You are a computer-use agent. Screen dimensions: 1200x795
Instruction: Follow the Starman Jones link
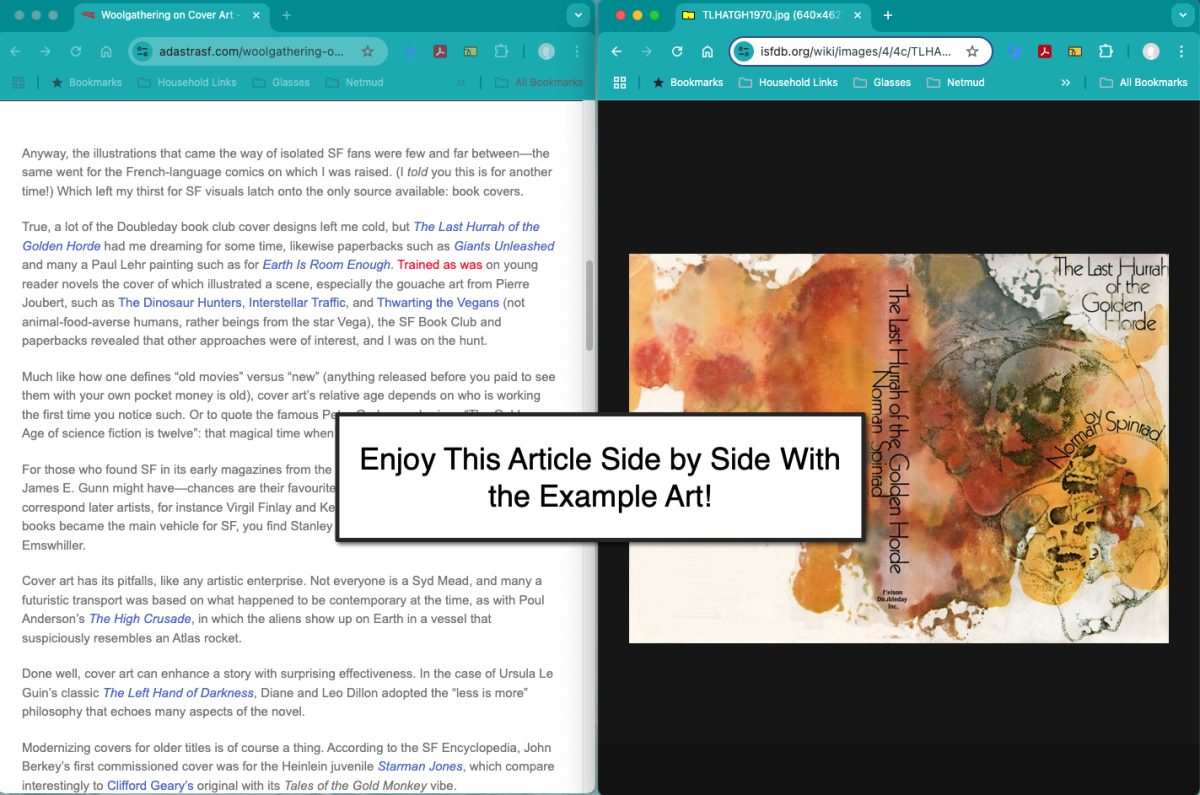pyautogui.click(x=420, y=767)
